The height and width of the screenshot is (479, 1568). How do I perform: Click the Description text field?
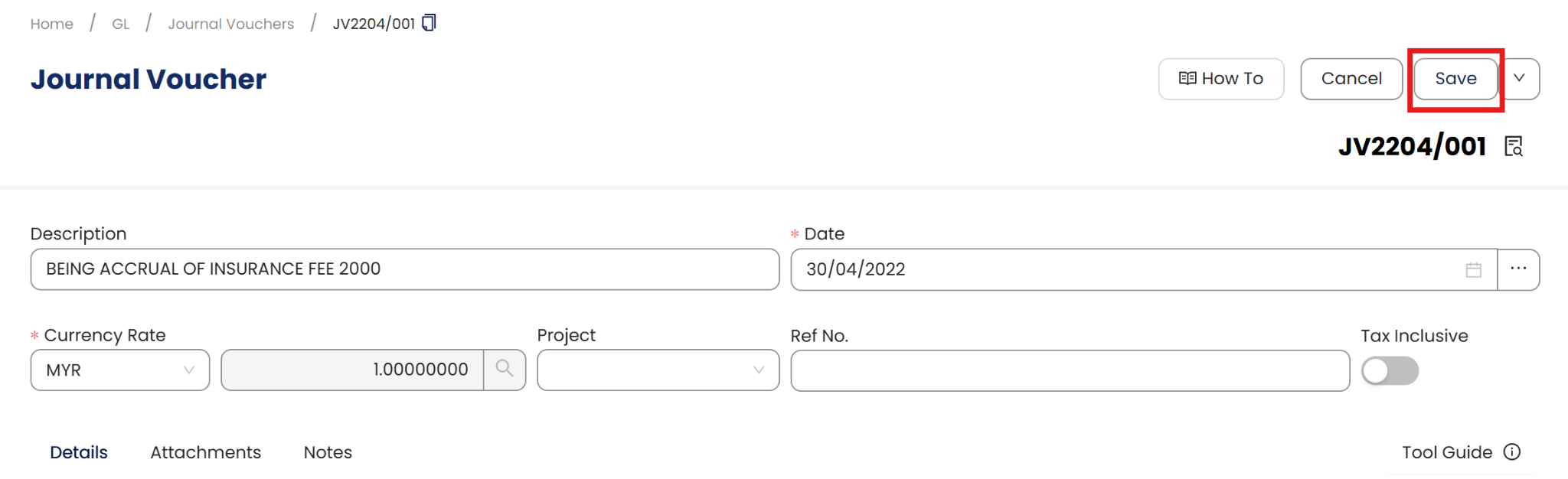(404, 269)
